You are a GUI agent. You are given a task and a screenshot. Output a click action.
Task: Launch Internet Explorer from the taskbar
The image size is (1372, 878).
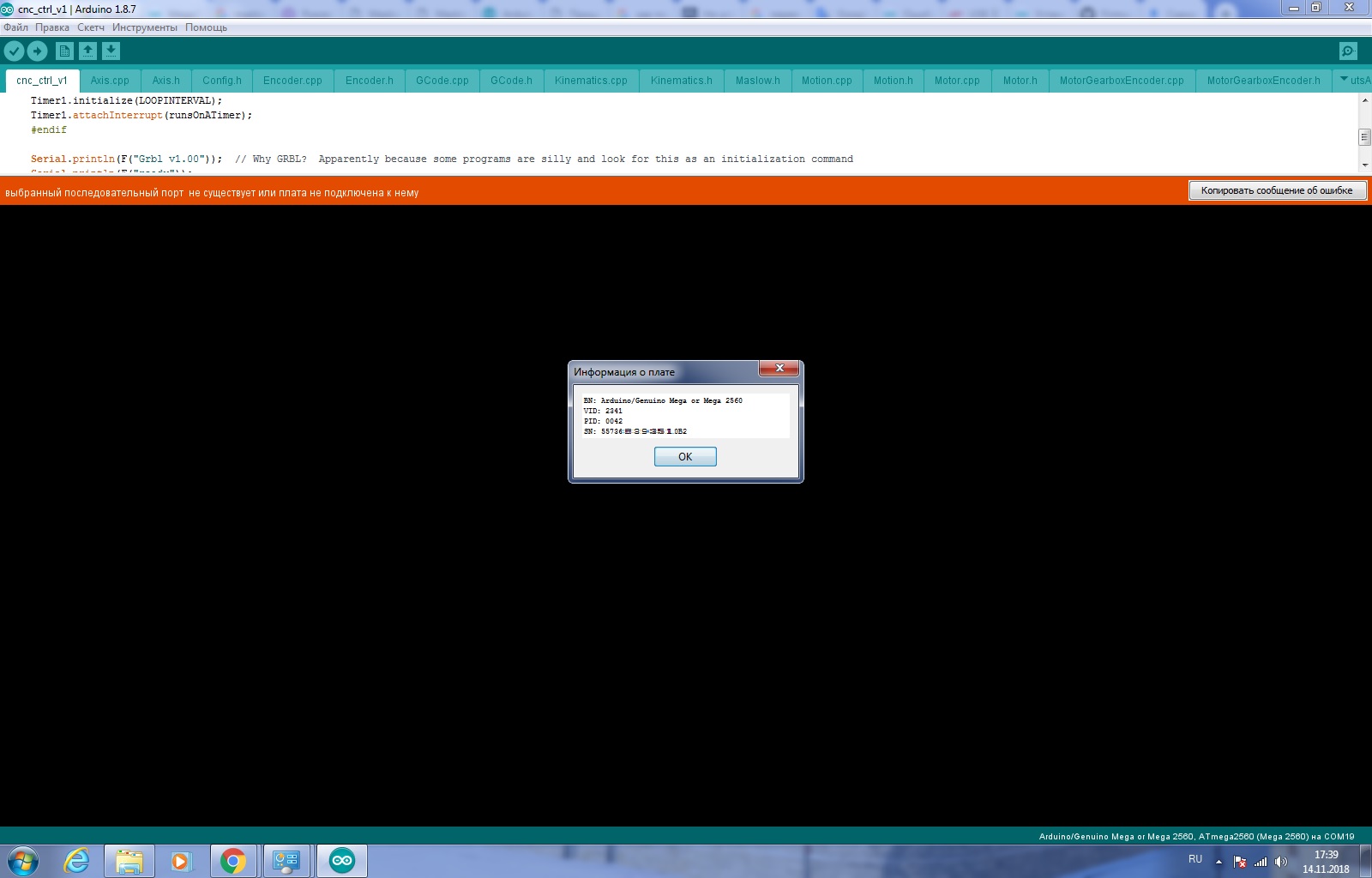(77, 861)
